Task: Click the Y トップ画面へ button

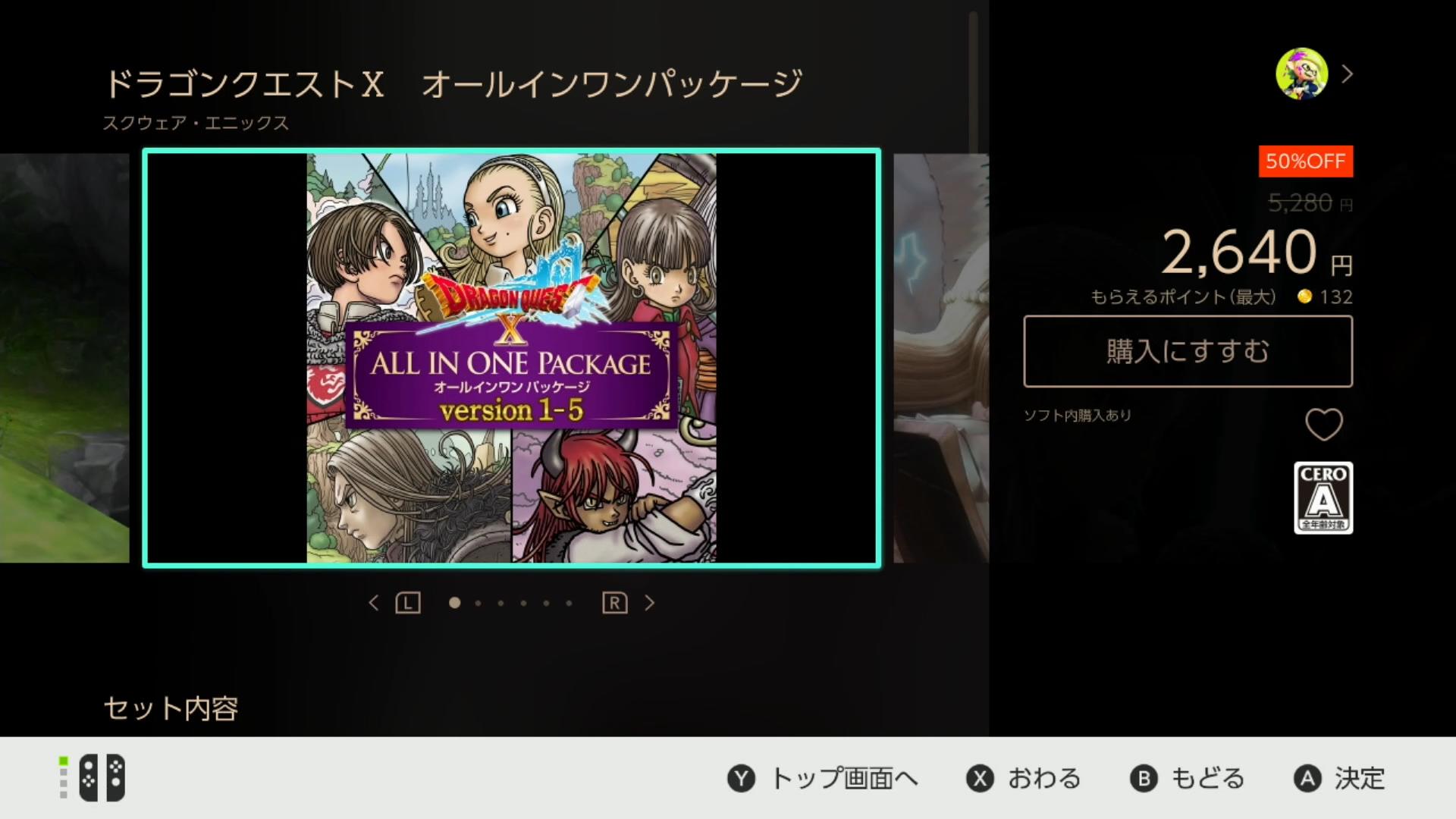Action: (x=823, y=779)
